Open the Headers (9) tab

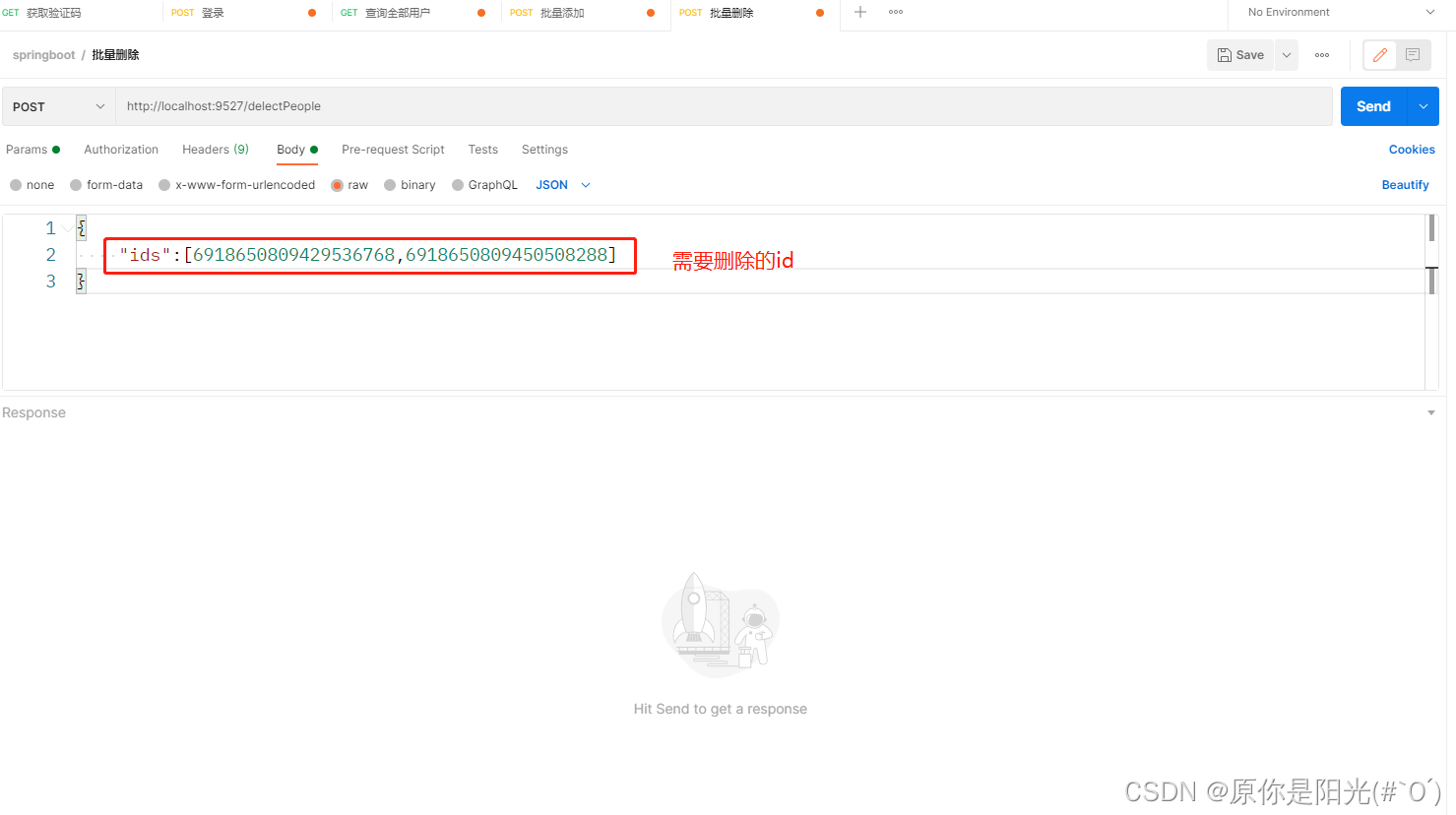[216, 150]
